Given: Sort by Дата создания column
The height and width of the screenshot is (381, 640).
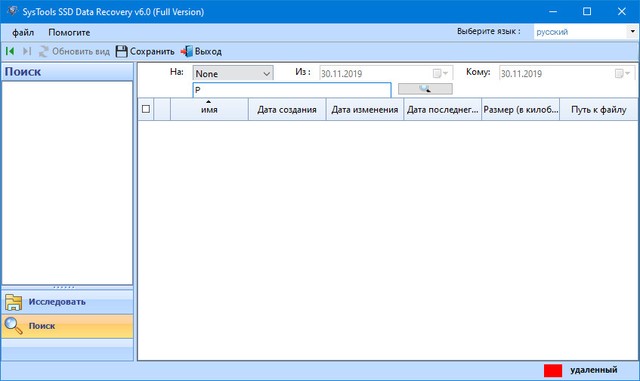Looking at the screenshot, I should pyautogui.click(x=287, y=109).
